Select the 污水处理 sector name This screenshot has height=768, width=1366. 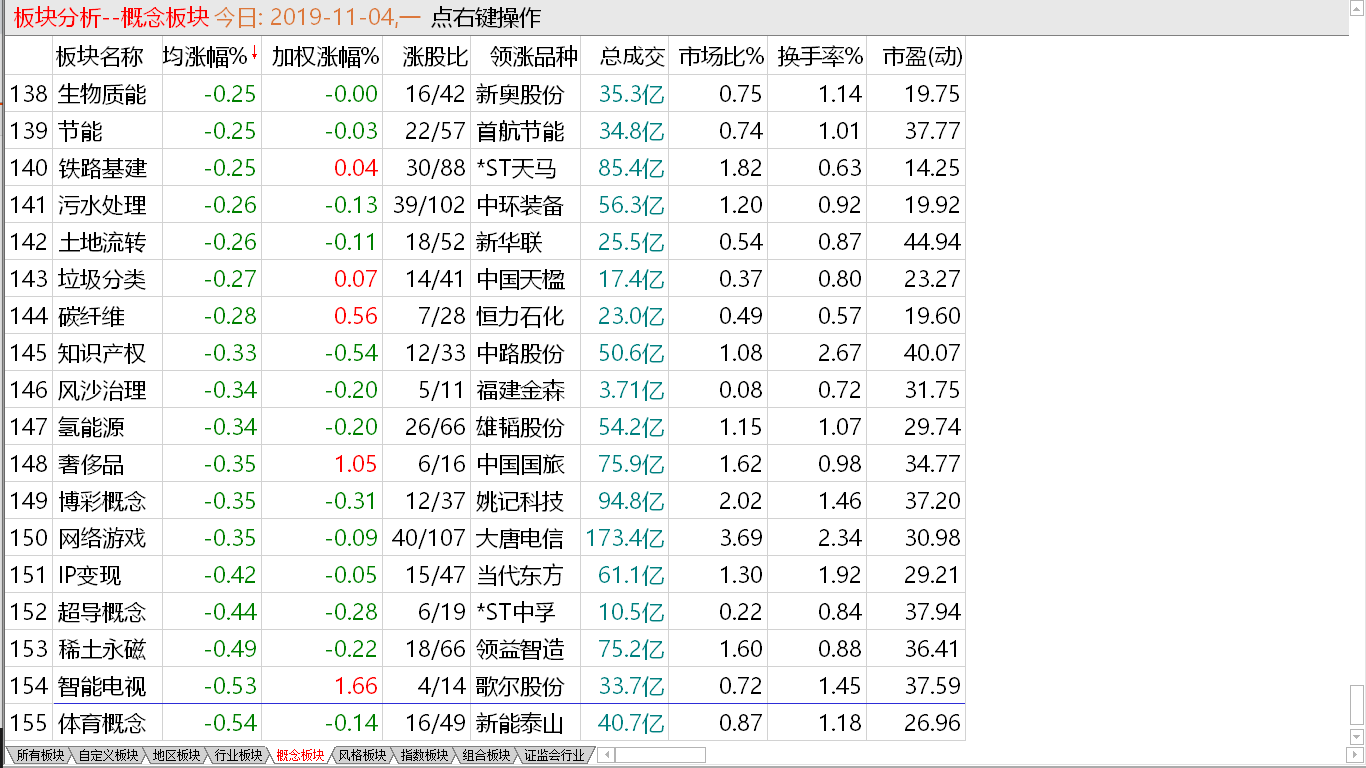pos(102,205)
